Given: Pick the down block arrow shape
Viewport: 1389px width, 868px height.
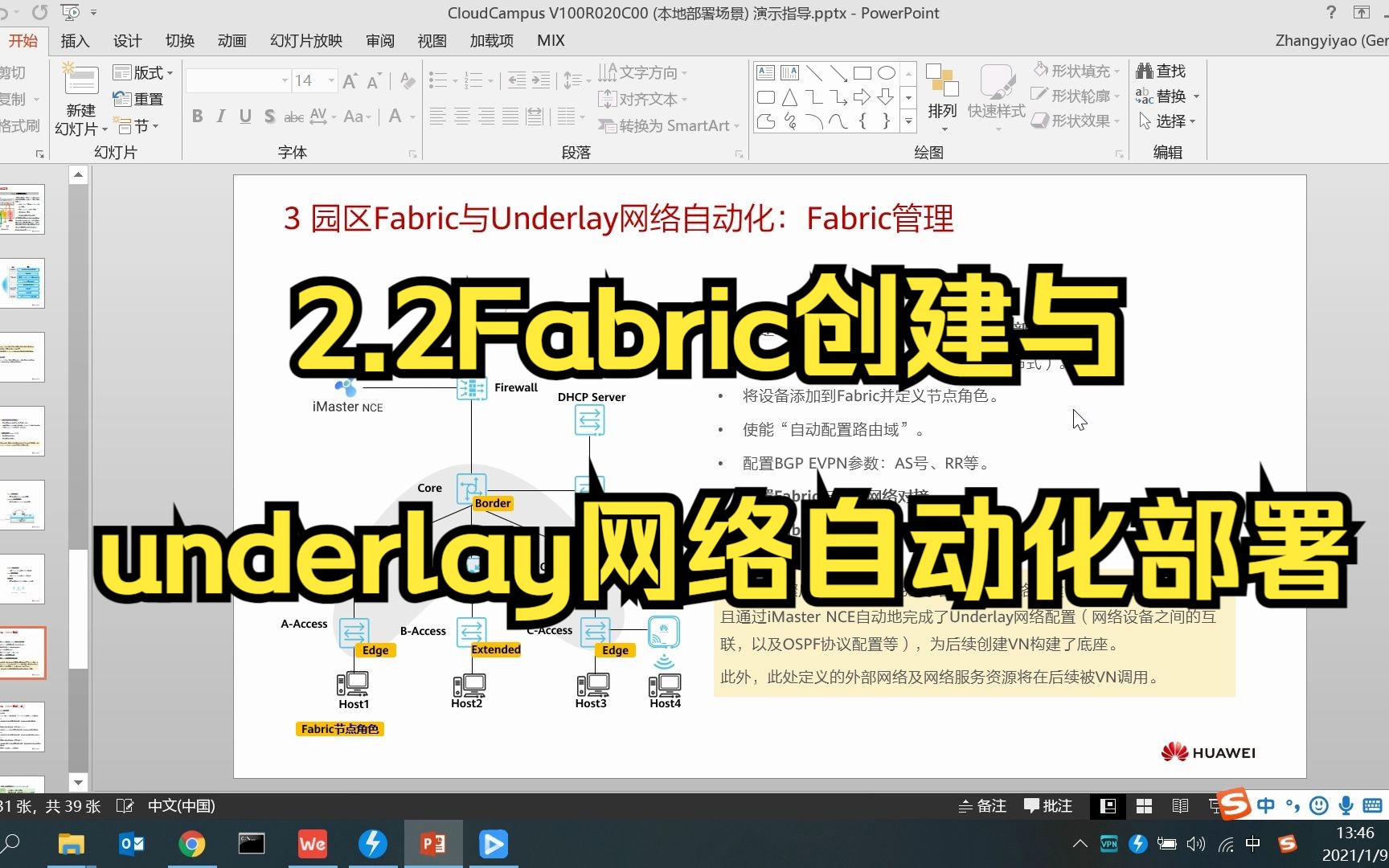Looking at the screenshot, I should pos(887,97).
